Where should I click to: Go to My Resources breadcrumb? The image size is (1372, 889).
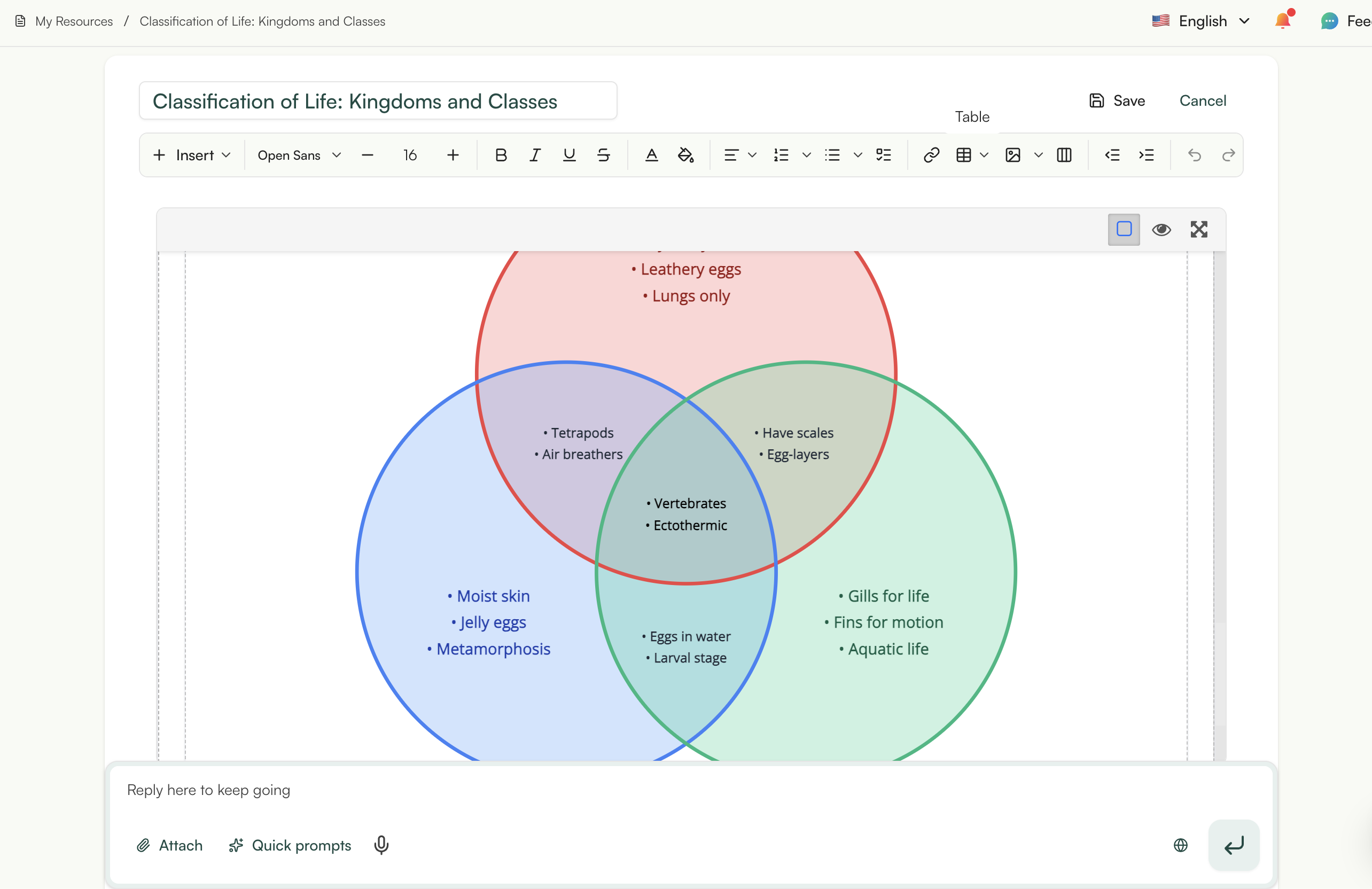74,21
